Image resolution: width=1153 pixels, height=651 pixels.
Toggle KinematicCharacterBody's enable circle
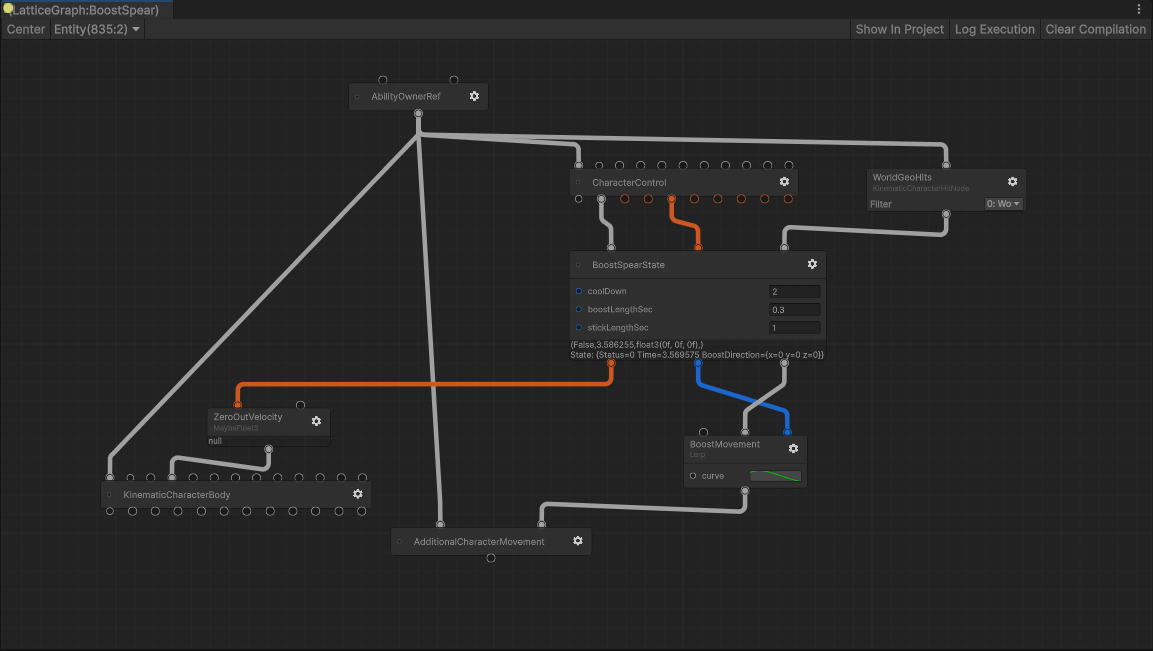pos(110,493)
